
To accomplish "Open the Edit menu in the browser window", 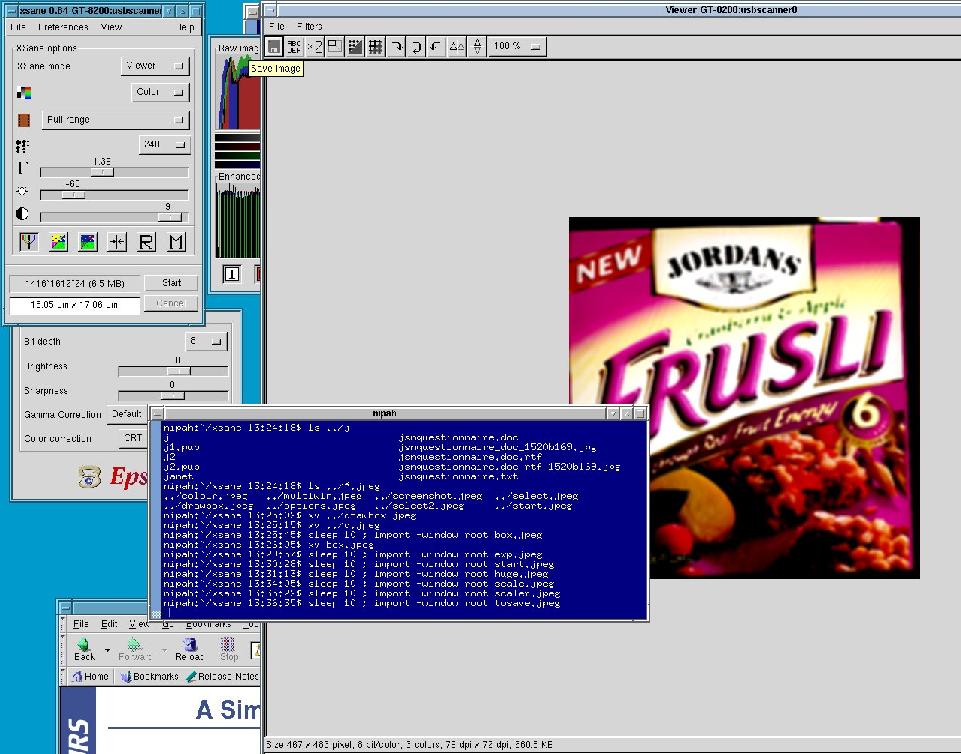I will [x=108, y=624].
